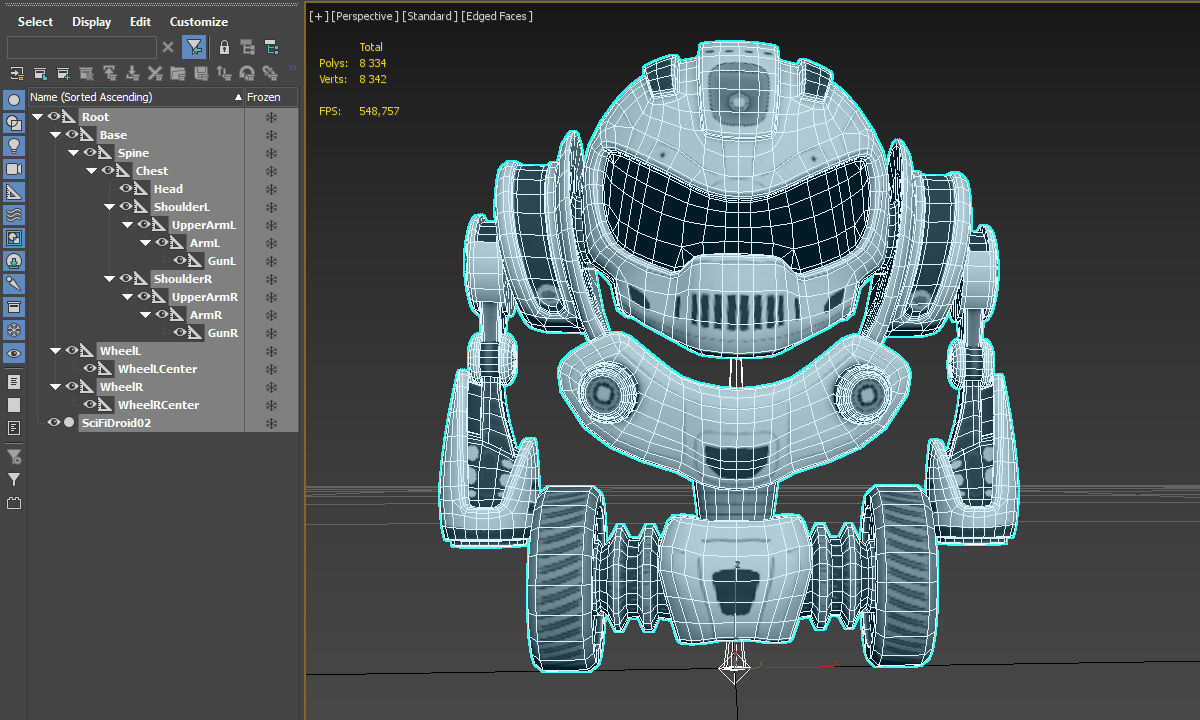
Task: Open the Select menu
Action: pos(36,22)
